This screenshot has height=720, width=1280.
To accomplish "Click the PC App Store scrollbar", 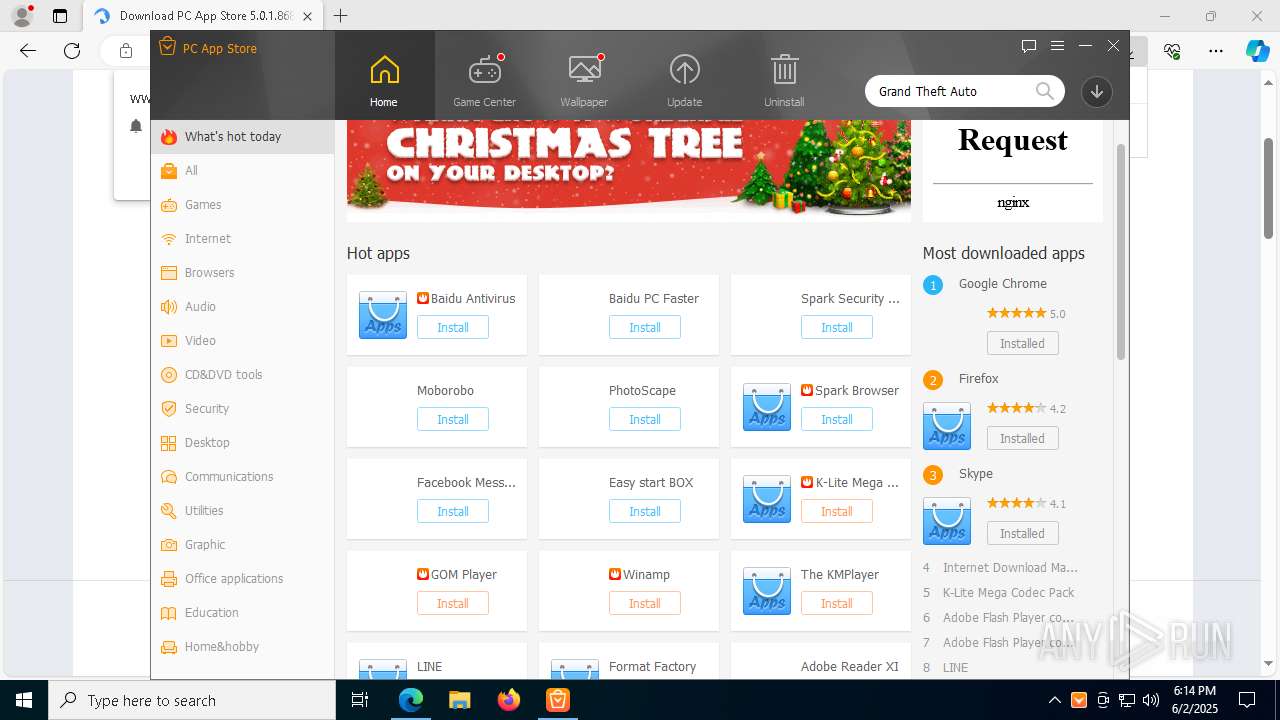I will (1121, 252).
